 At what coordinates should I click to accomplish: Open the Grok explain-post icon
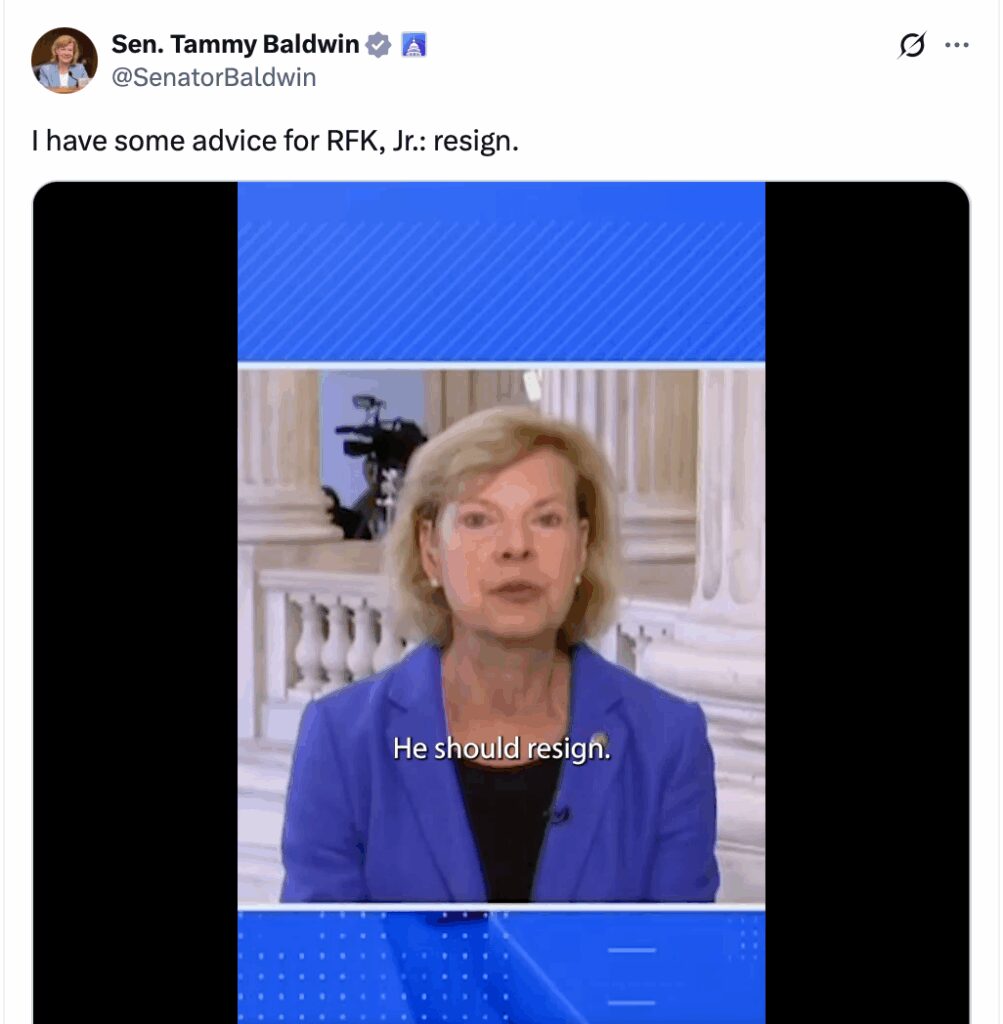[912, 45]
